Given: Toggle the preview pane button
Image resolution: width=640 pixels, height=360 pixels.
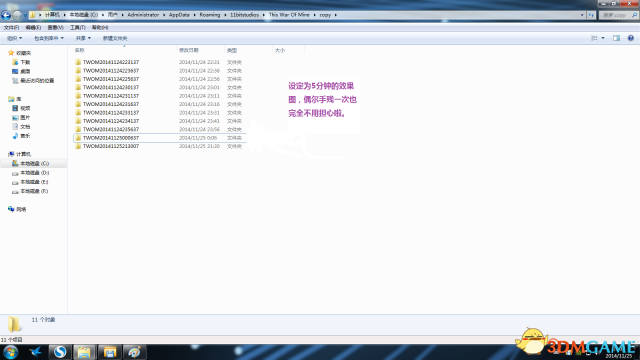Looking at the screenshot, I should (x=616, y=38).
